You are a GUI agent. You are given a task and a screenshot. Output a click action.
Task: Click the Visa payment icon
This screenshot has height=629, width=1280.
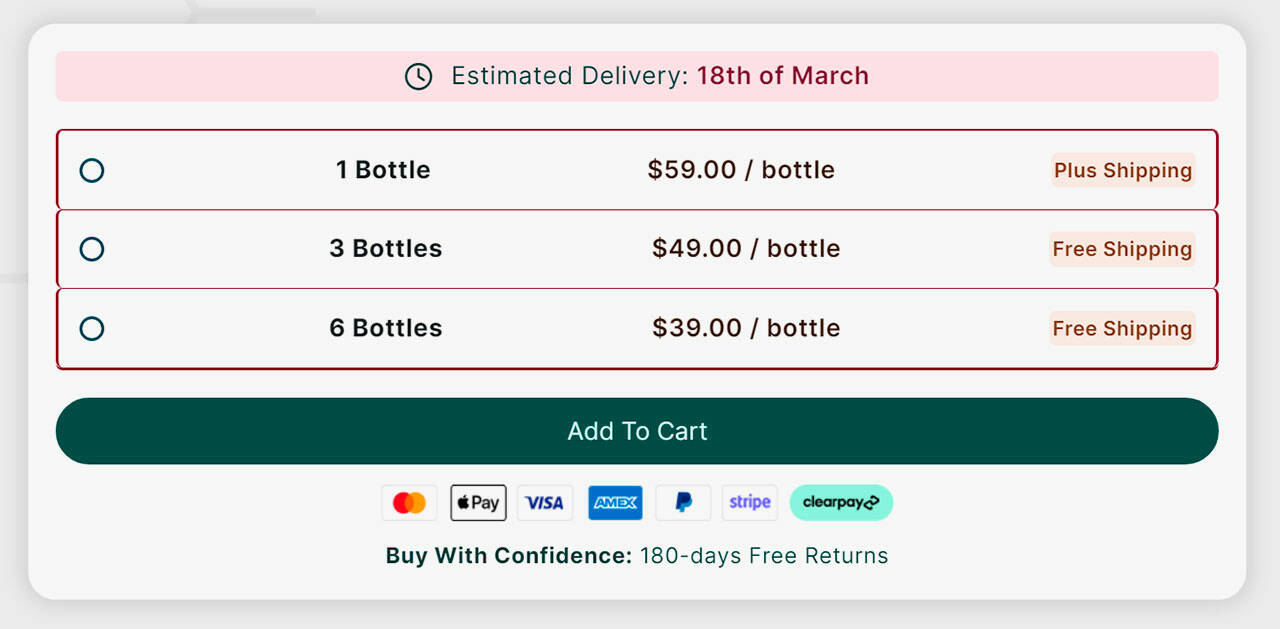pos(545,503)
